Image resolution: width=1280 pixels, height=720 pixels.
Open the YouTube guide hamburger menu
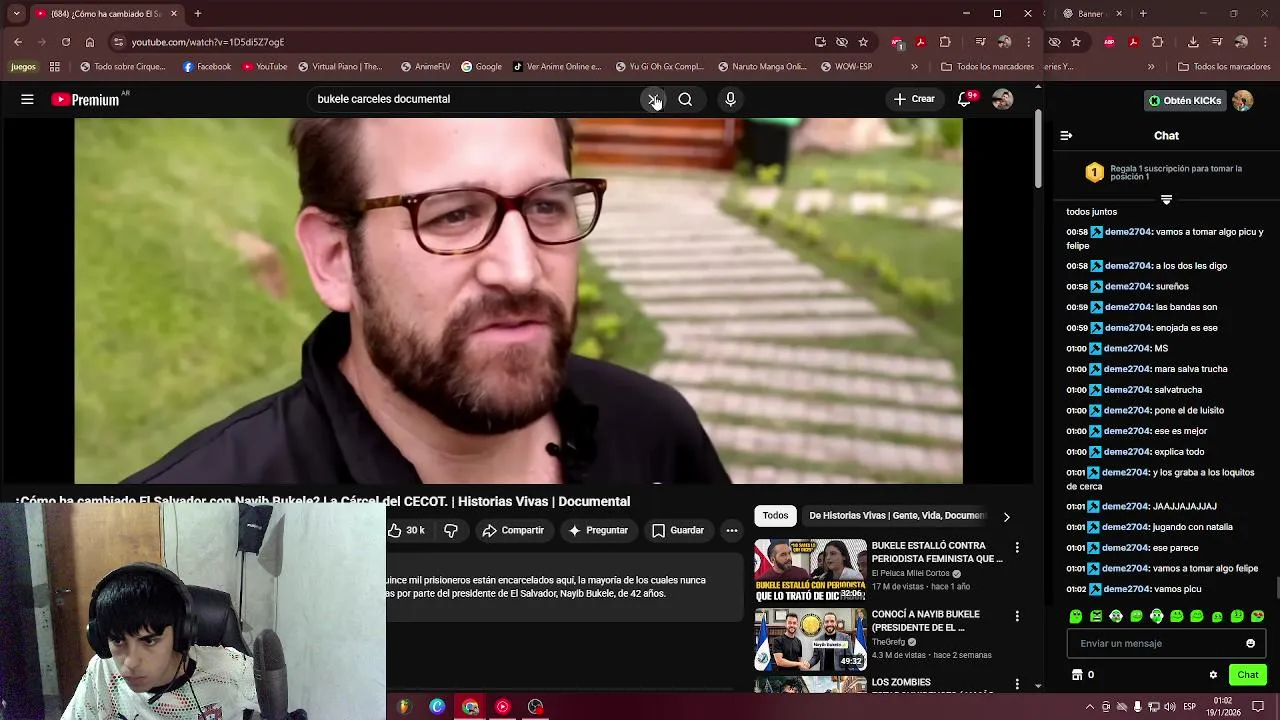[27, 99]
